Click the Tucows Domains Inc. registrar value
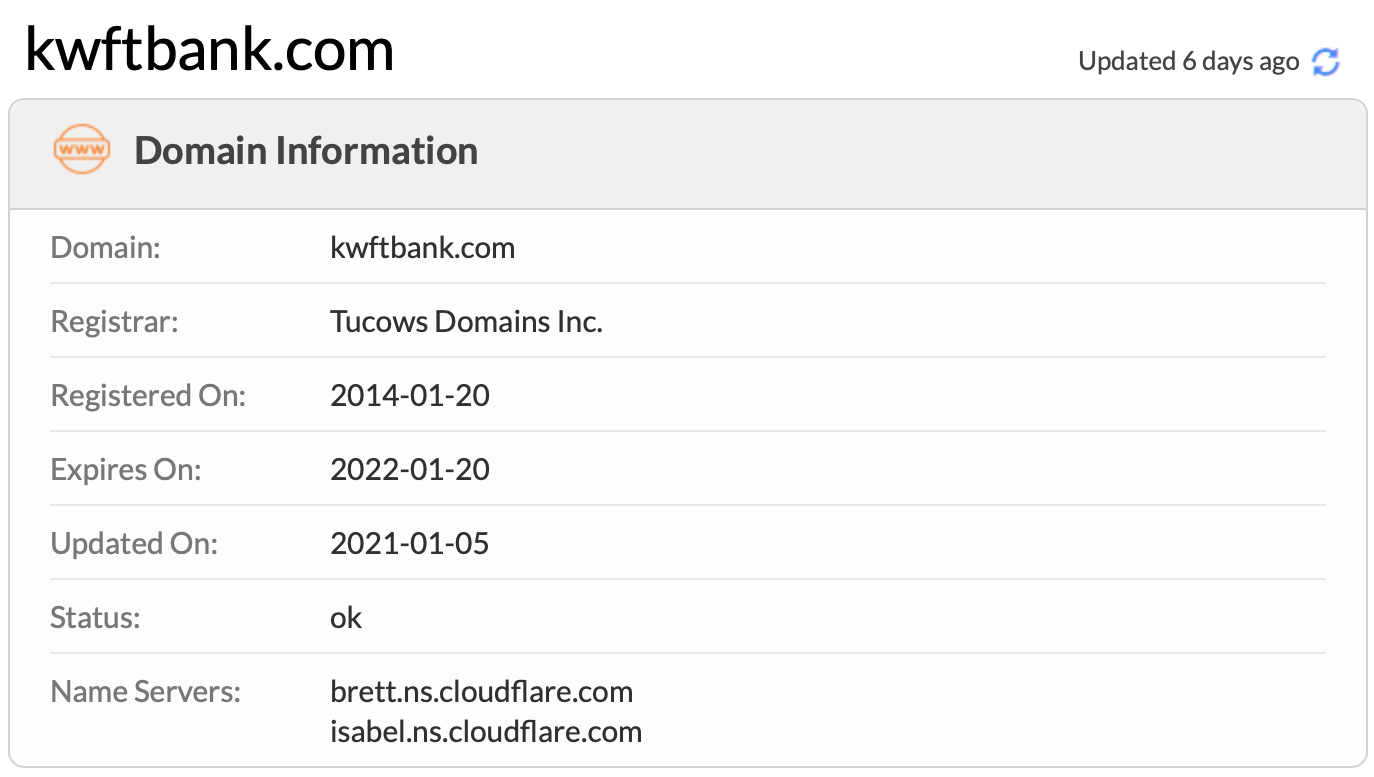Screen dimensions: 1374x777 [x=466, y=322]
